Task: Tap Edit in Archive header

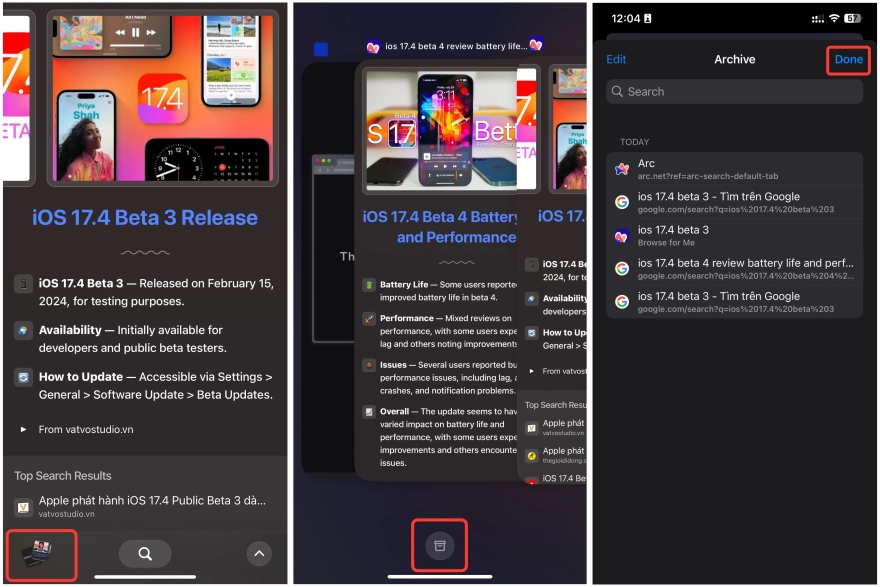Action: click(x=616, y=60)
